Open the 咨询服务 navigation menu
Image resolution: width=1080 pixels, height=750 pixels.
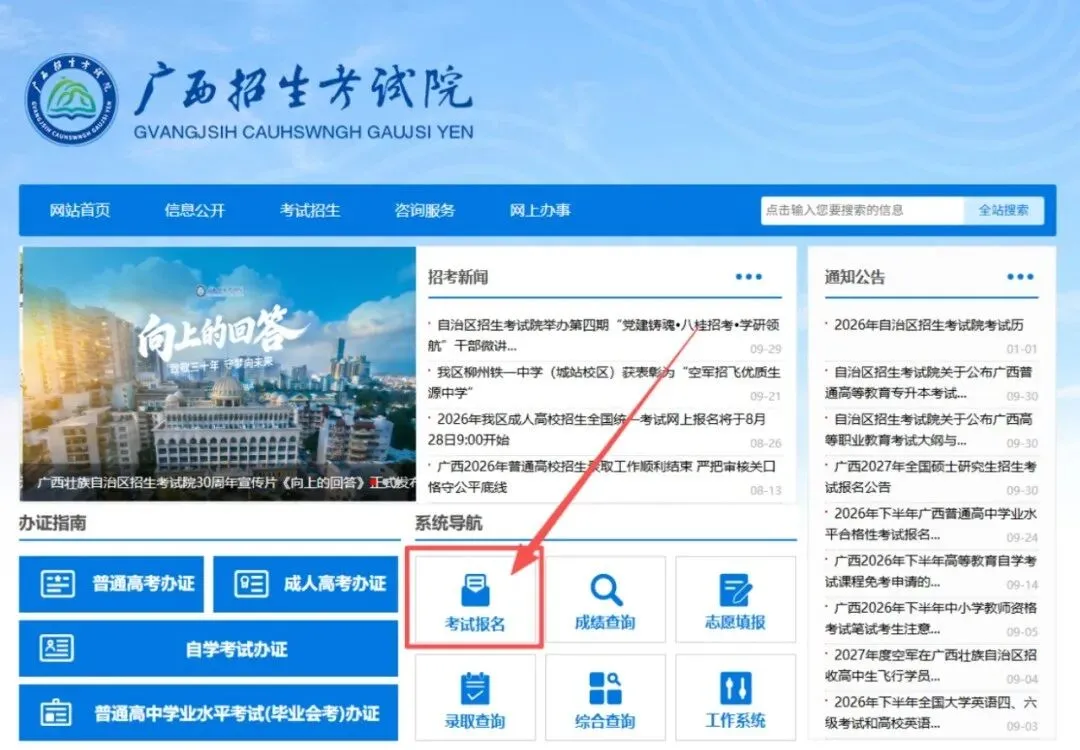pyautogui.click(x=425, y=210)
